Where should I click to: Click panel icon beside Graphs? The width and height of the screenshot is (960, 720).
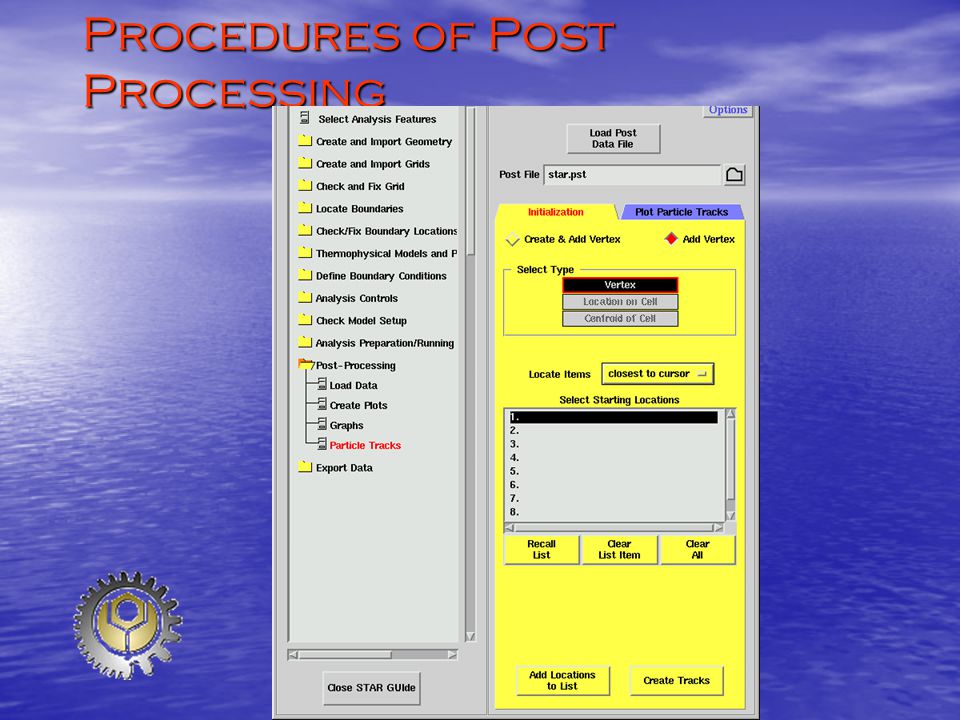coord(322,424)
